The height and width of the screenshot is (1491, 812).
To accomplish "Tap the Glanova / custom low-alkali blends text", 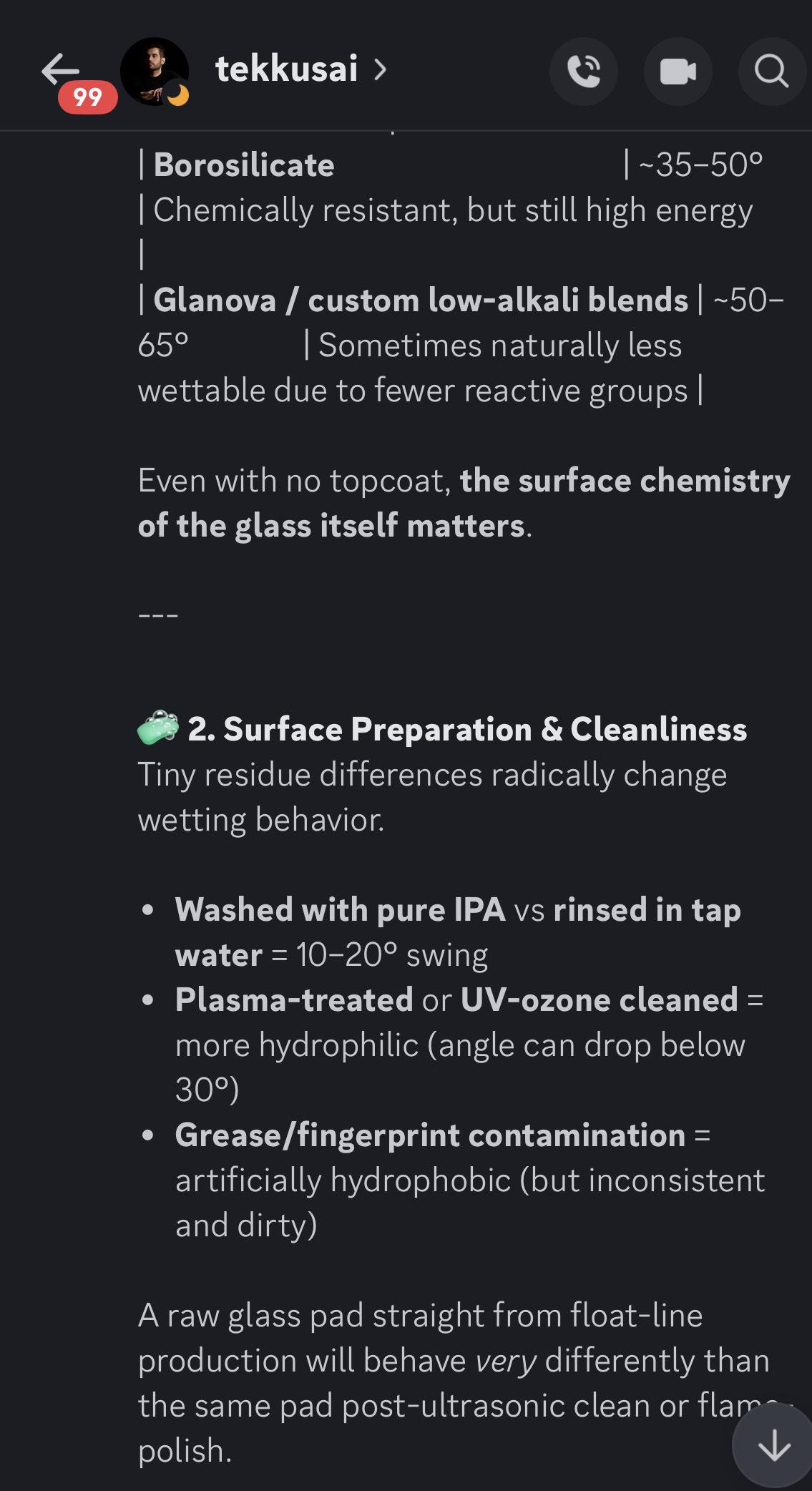I will 421,300.
